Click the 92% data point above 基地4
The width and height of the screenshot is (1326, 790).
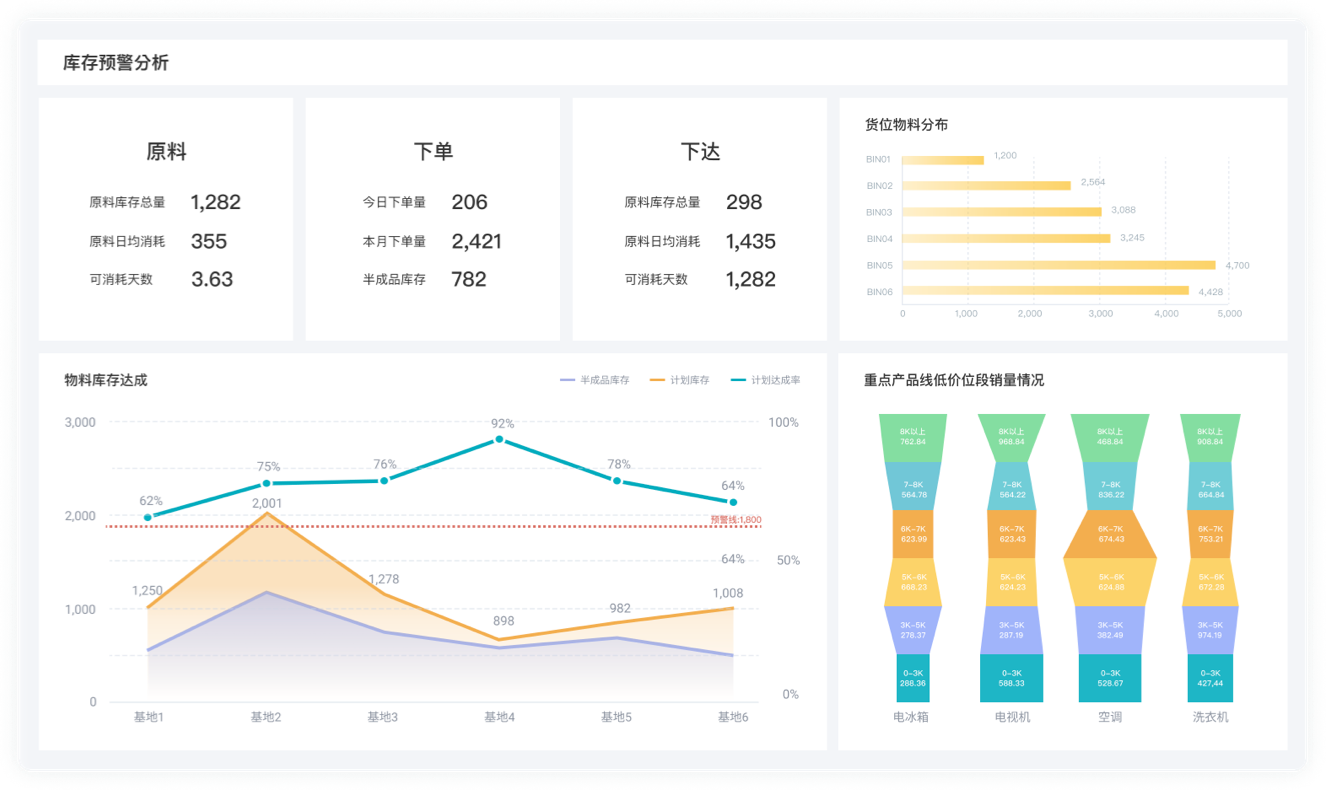500,438
